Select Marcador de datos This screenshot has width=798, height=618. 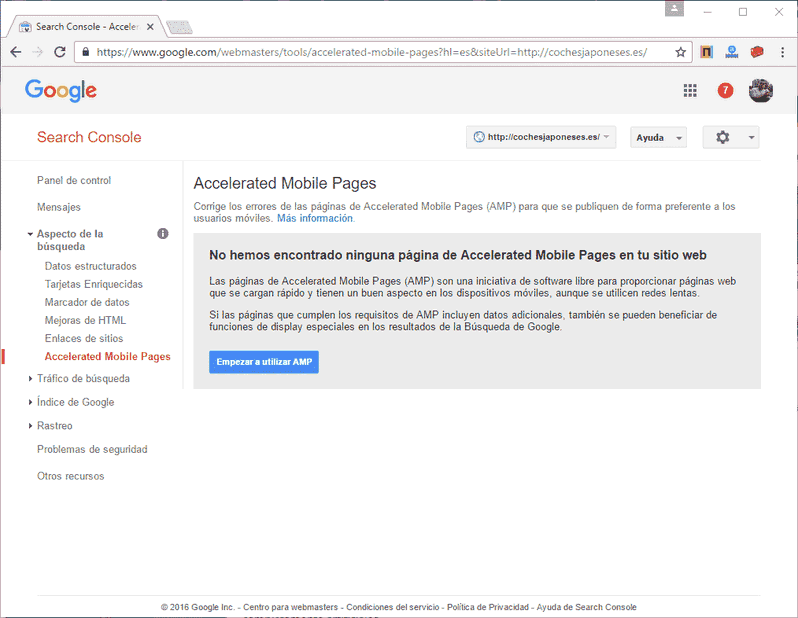[87, 302]
